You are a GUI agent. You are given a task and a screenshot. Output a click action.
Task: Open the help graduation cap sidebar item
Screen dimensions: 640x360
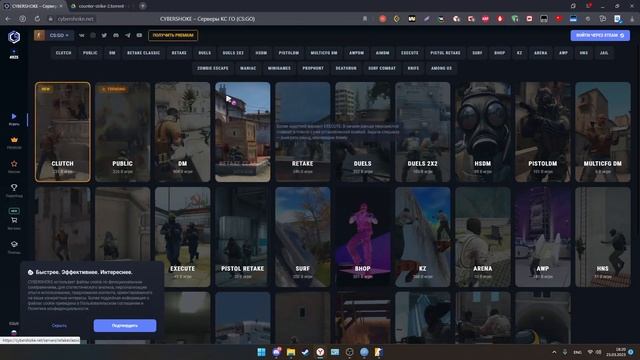pos(14,247)
